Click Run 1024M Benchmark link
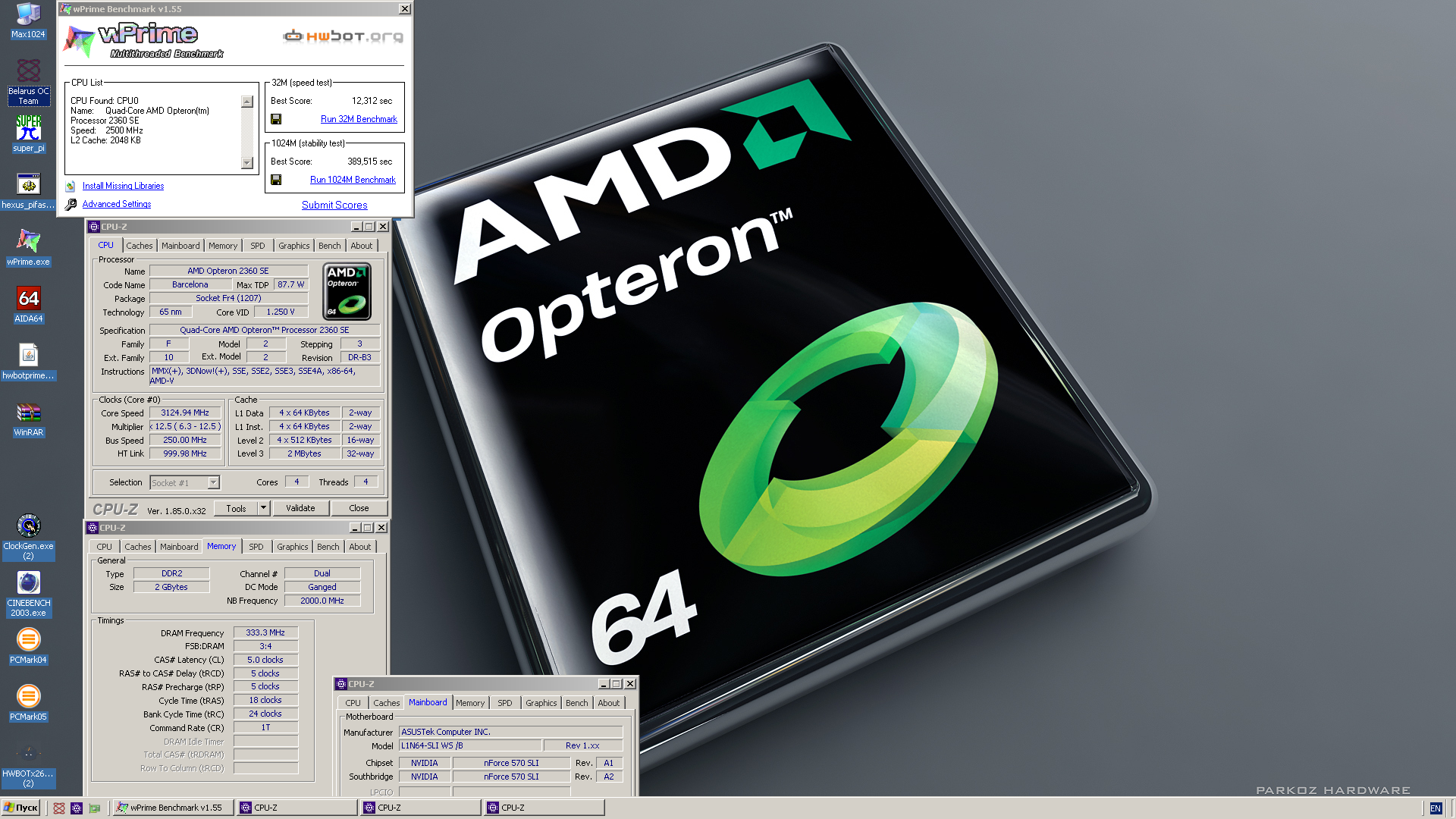This screenshot has width=1456, height=819. (x=353, y=180)
